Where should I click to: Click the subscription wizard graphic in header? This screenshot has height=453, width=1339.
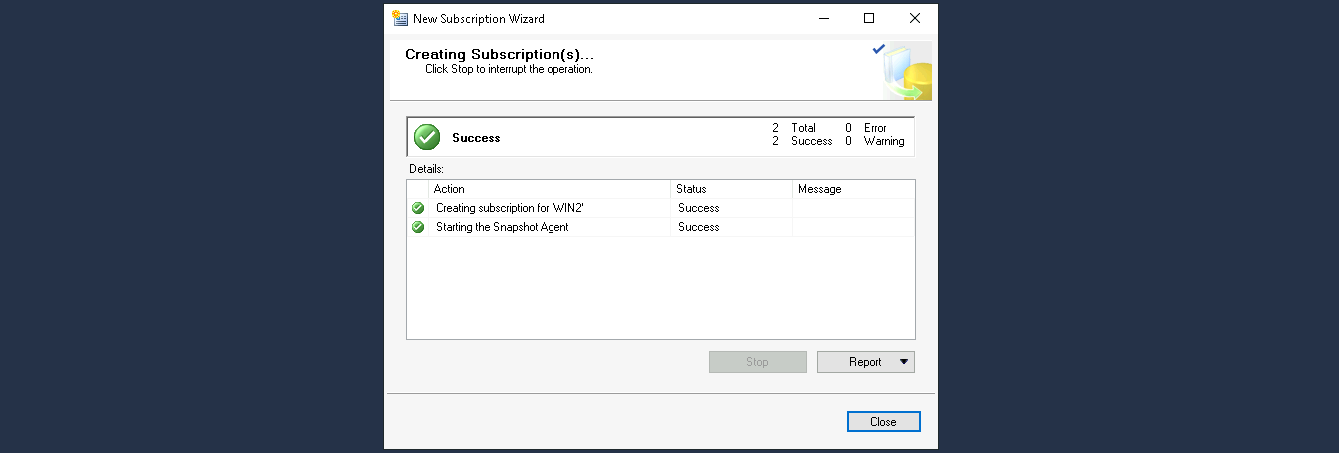[906, 71]
